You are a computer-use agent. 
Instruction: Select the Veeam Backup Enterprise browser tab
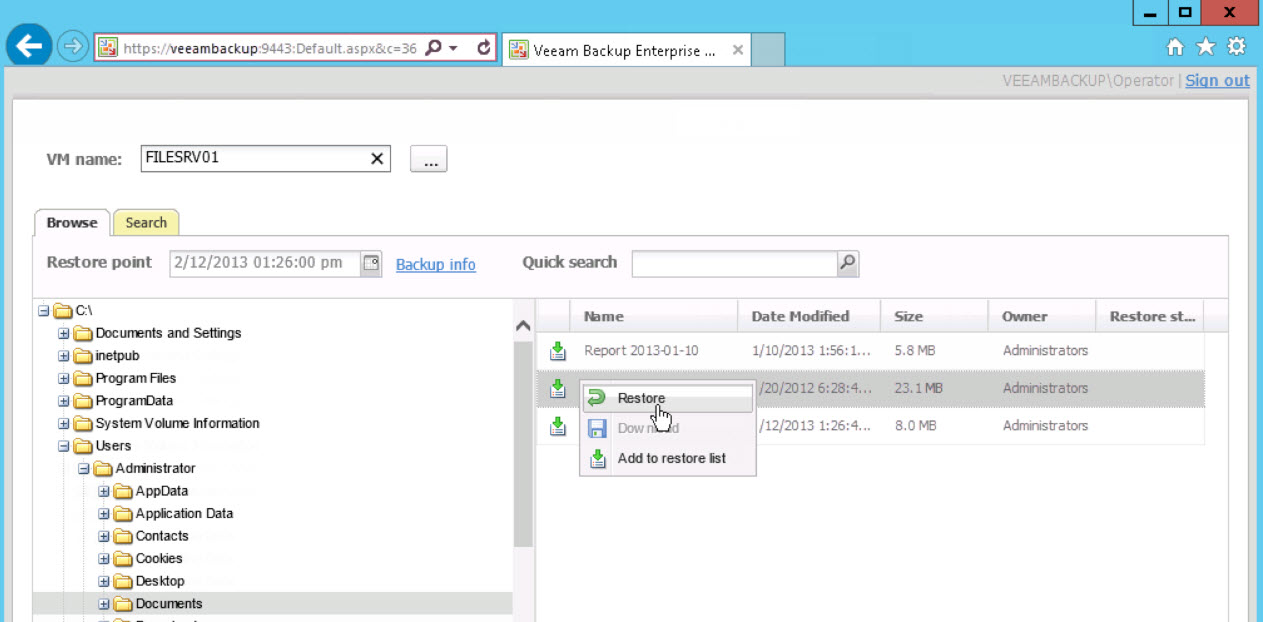[627, 50]
